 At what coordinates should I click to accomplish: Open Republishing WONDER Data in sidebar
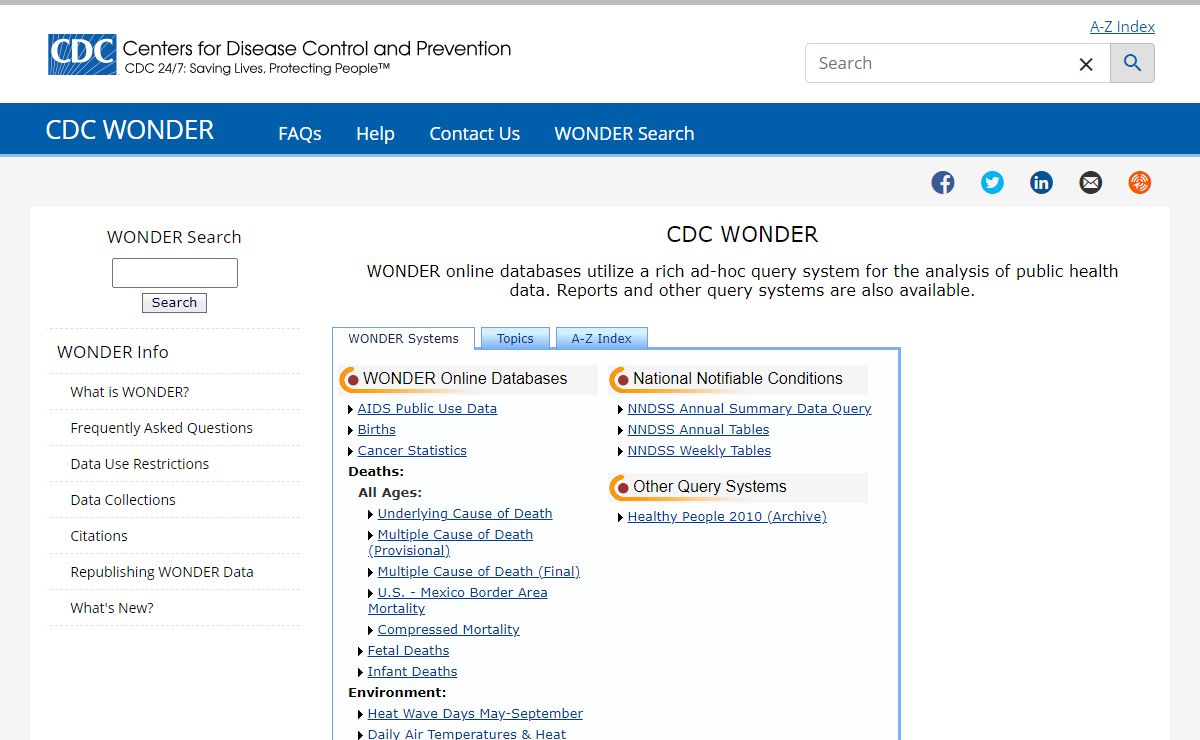coord(162,572)
